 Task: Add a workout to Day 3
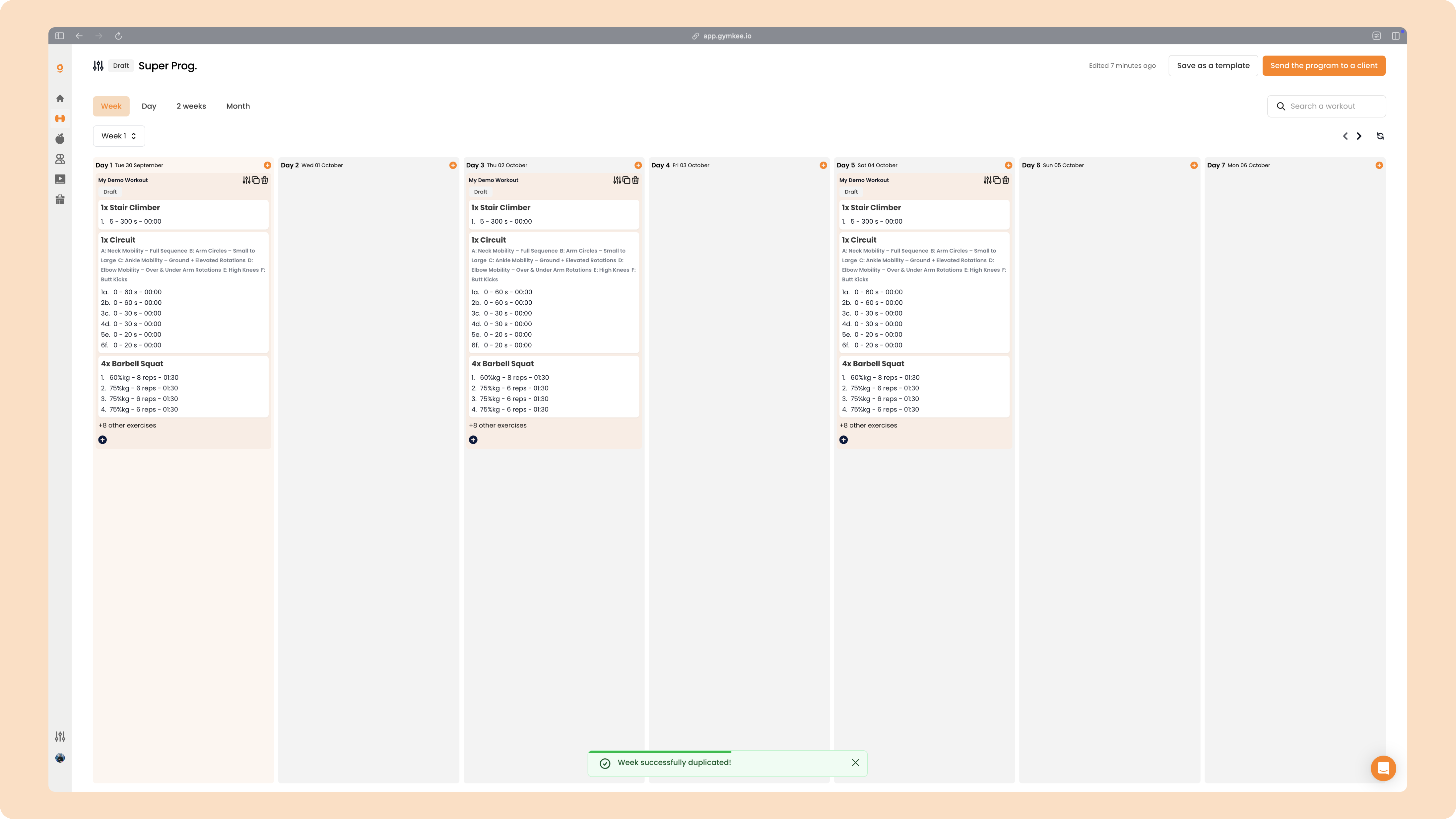coord(638,165)
